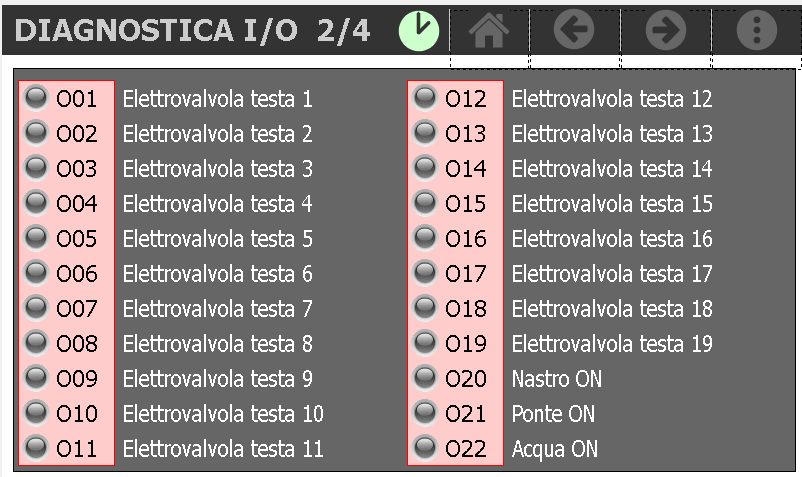Click the Elettrovalvola testa 19 label
The height and width of the screenshot is (477, 802).
coord(612,344)
